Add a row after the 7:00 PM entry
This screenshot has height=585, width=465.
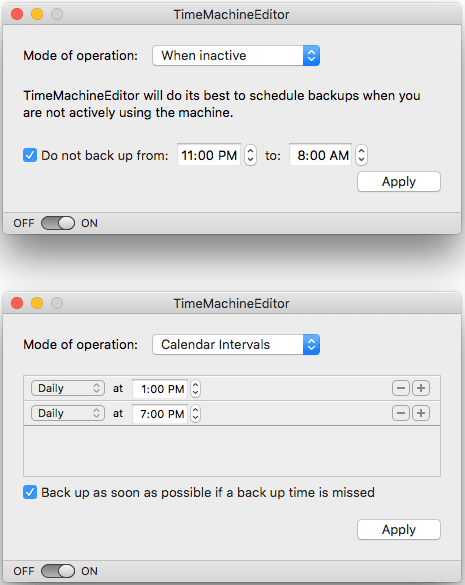pos(421,413)
